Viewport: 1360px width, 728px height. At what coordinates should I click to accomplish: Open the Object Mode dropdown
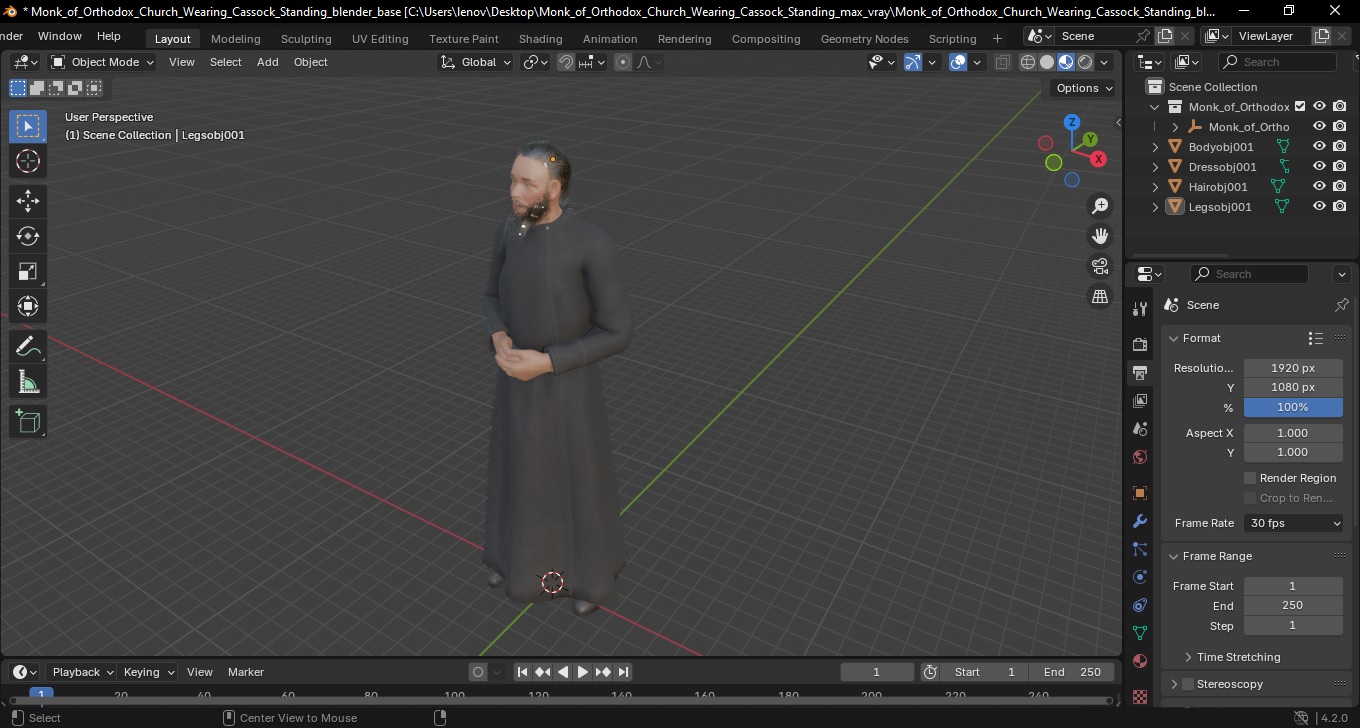point(102,62)
